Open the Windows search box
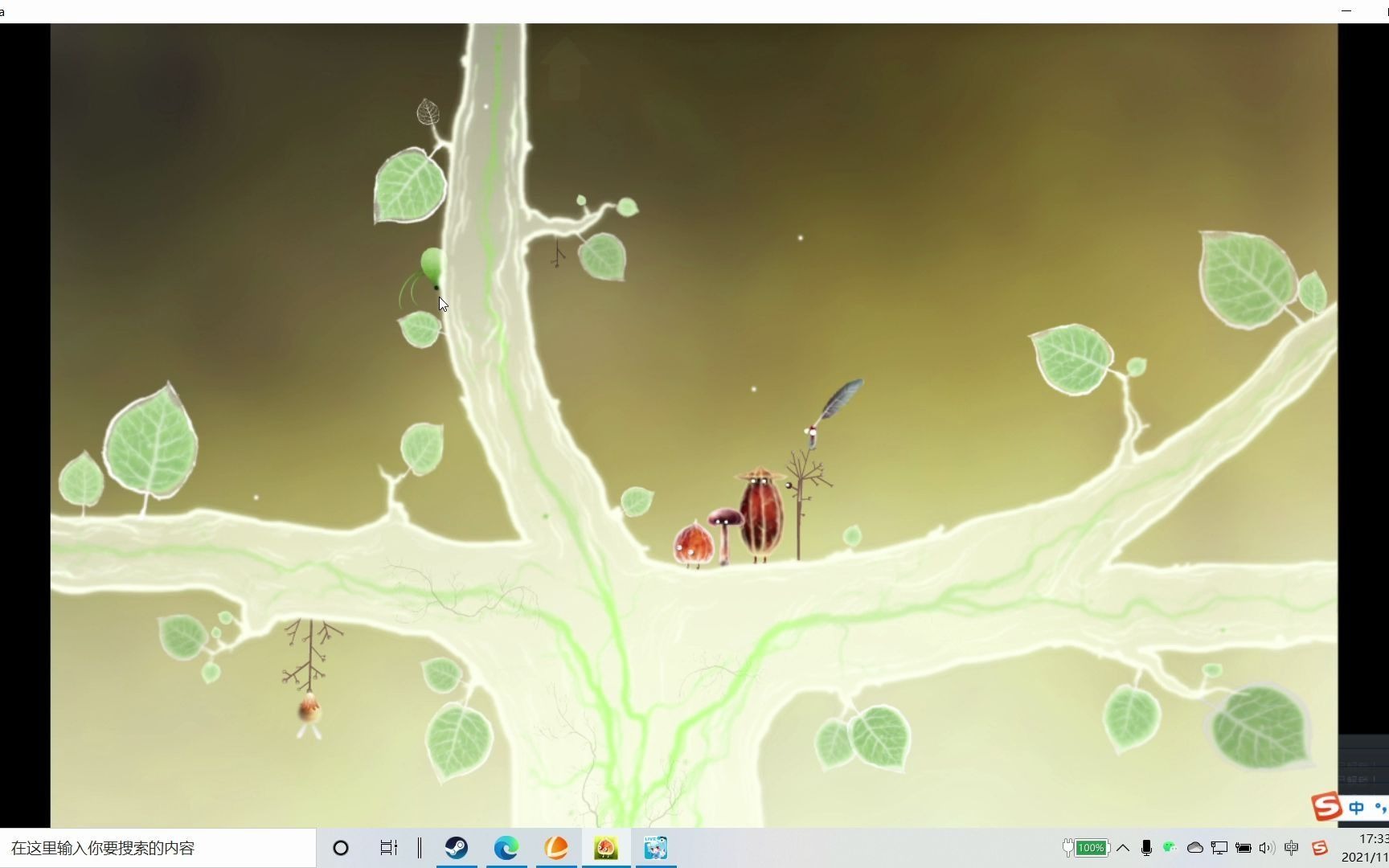This screenshot has width=1389, height=868. click(x=158, y=848)
